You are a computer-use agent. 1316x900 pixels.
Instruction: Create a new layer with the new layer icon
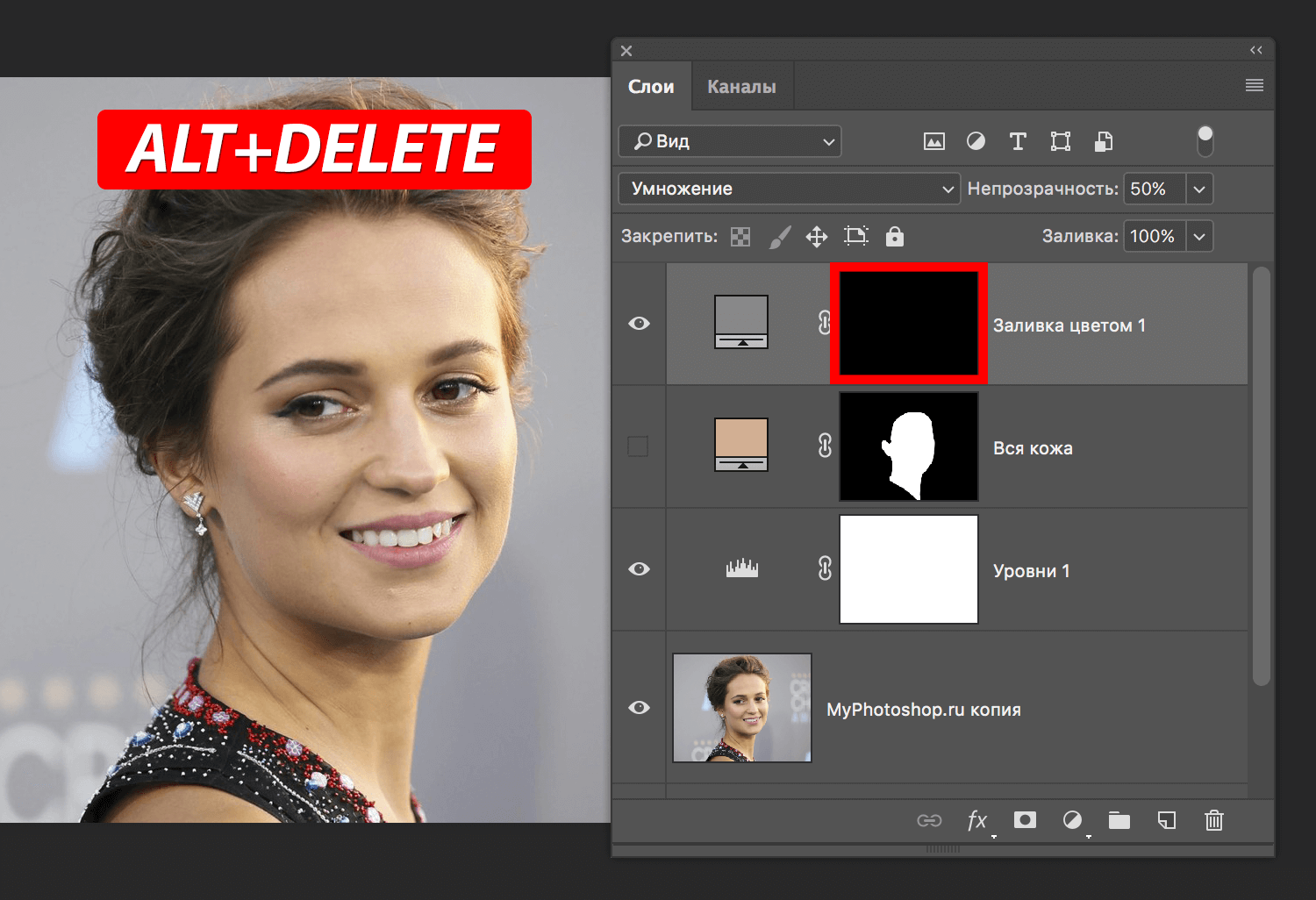pos(1167,821)
